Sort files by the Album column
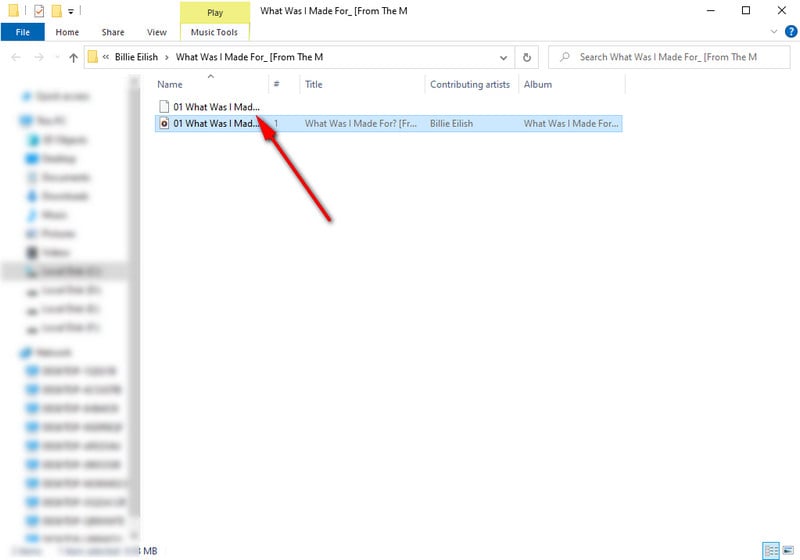 tap(571, 84)
